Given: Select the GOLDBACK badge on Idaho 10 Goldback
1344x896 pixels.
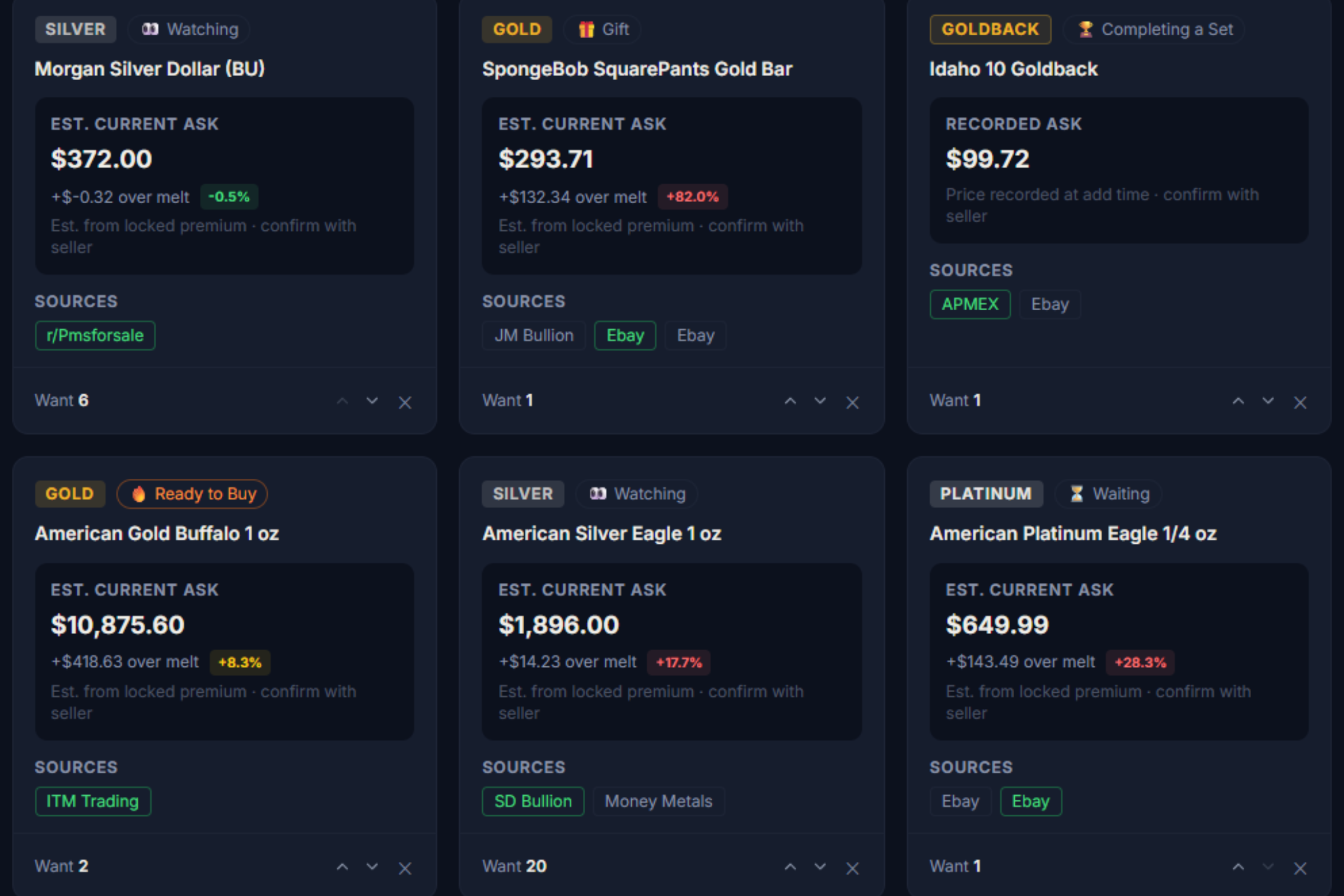Looking at the screenshot, I should coord(990,29).
